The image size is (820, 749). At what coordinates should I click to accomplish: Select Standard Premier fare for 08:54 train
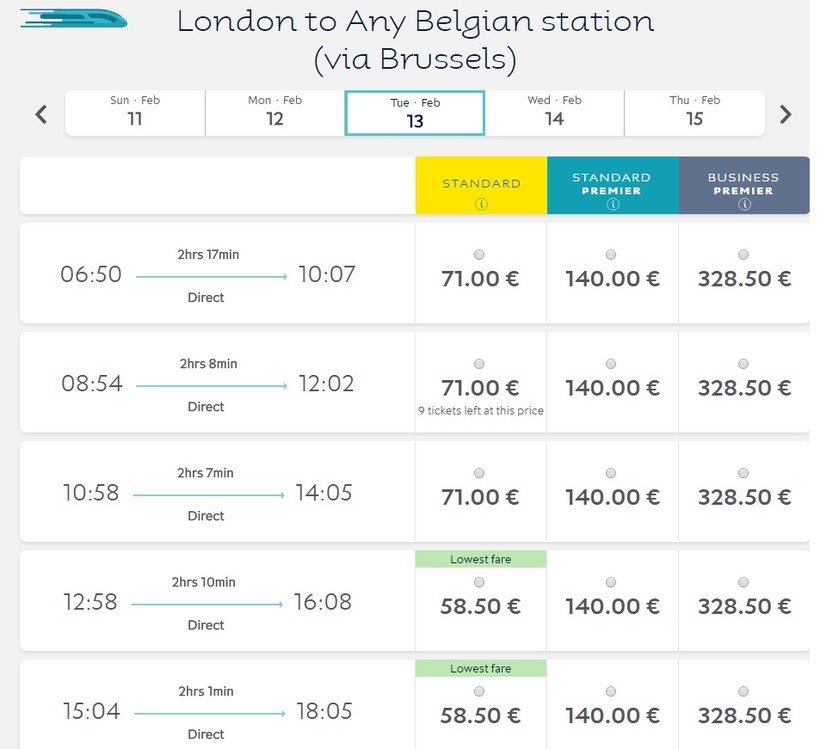point(611,364)
